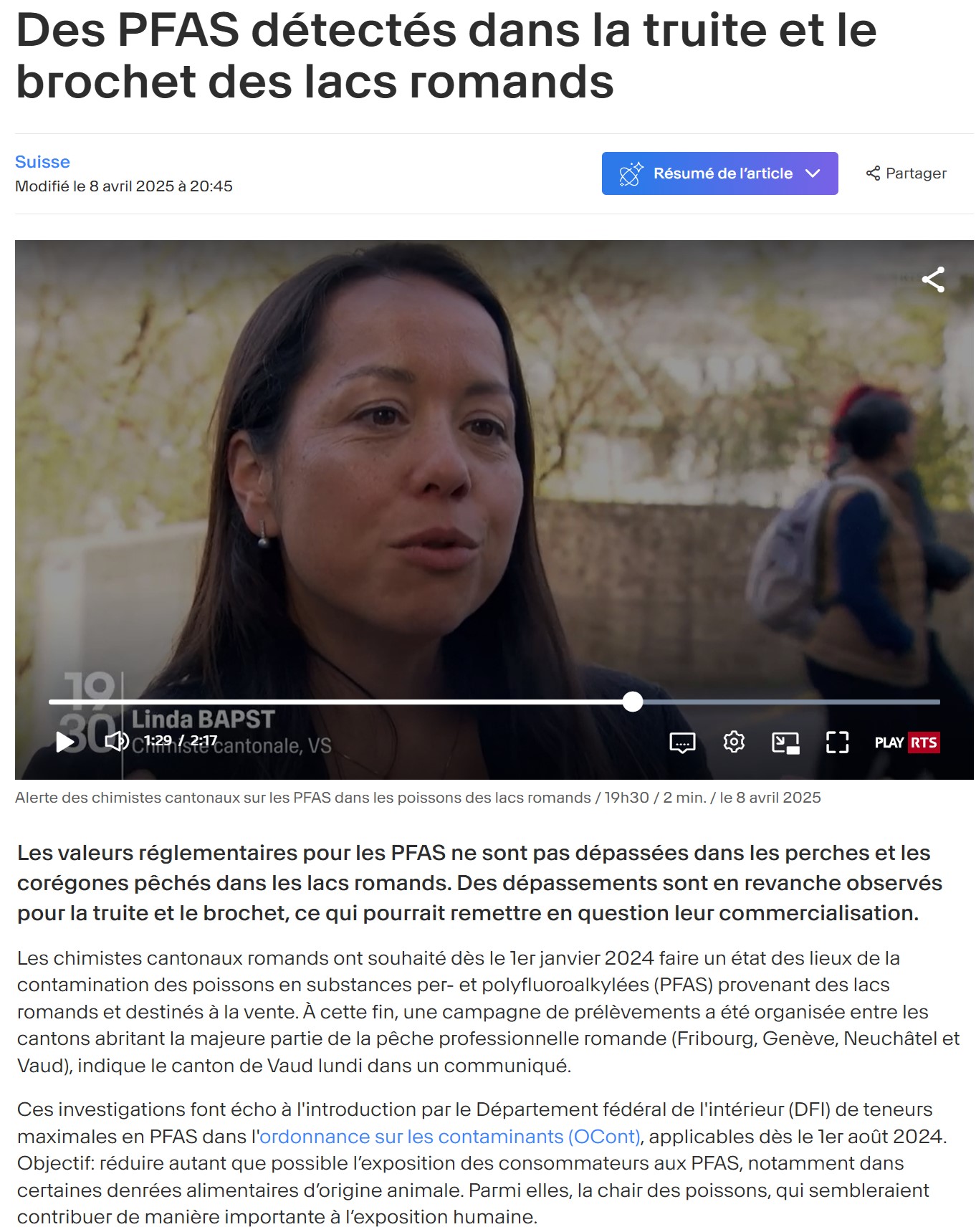The image size is (976, 1232).
Task: Mute the video using the speaker icon
Action: (x=117, y=741)
